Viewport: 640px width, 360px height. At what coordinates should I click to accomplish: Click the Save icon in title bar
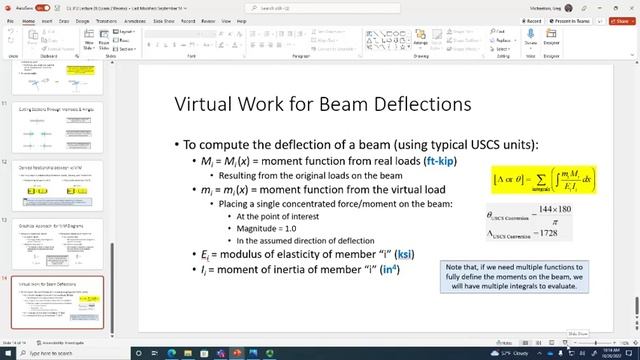(x=58, y=8)
